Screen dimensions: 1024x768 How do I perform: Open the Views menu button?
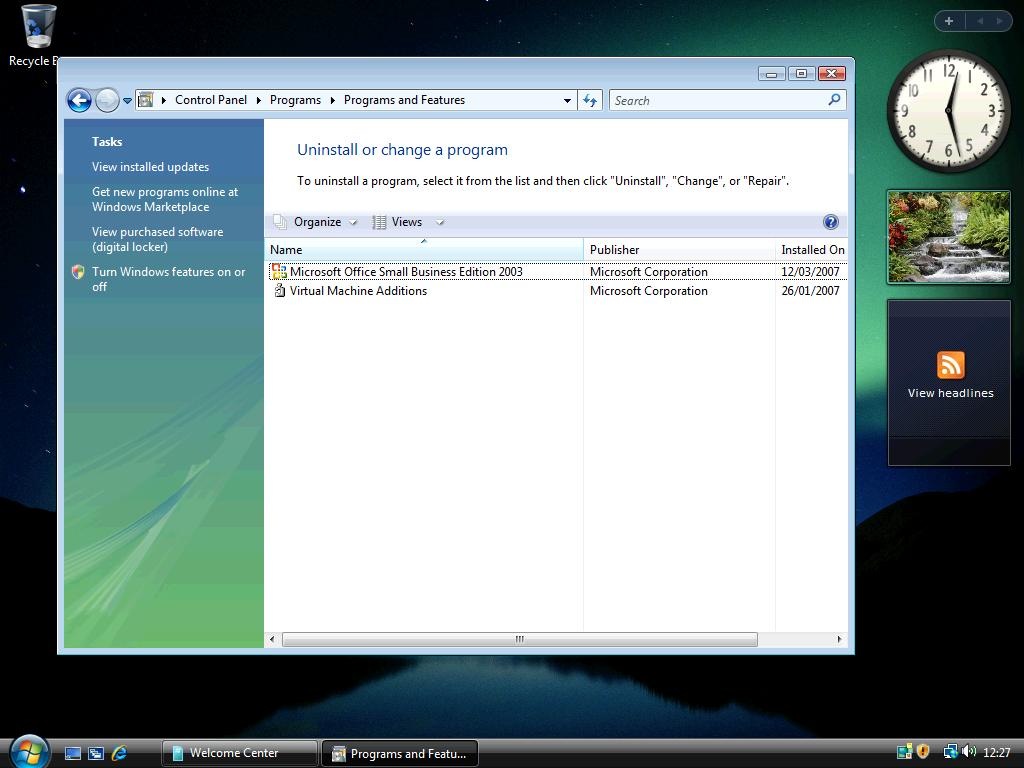(398, 222)
